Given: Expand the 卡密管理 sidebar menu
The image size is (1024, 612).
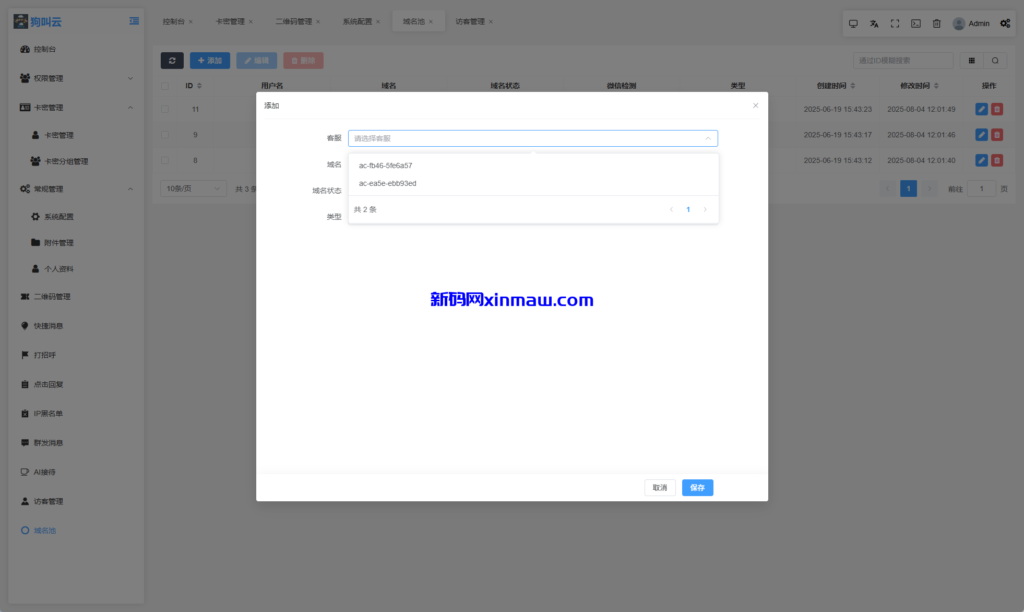Looking at the screenshot, I should pos(60,106).
